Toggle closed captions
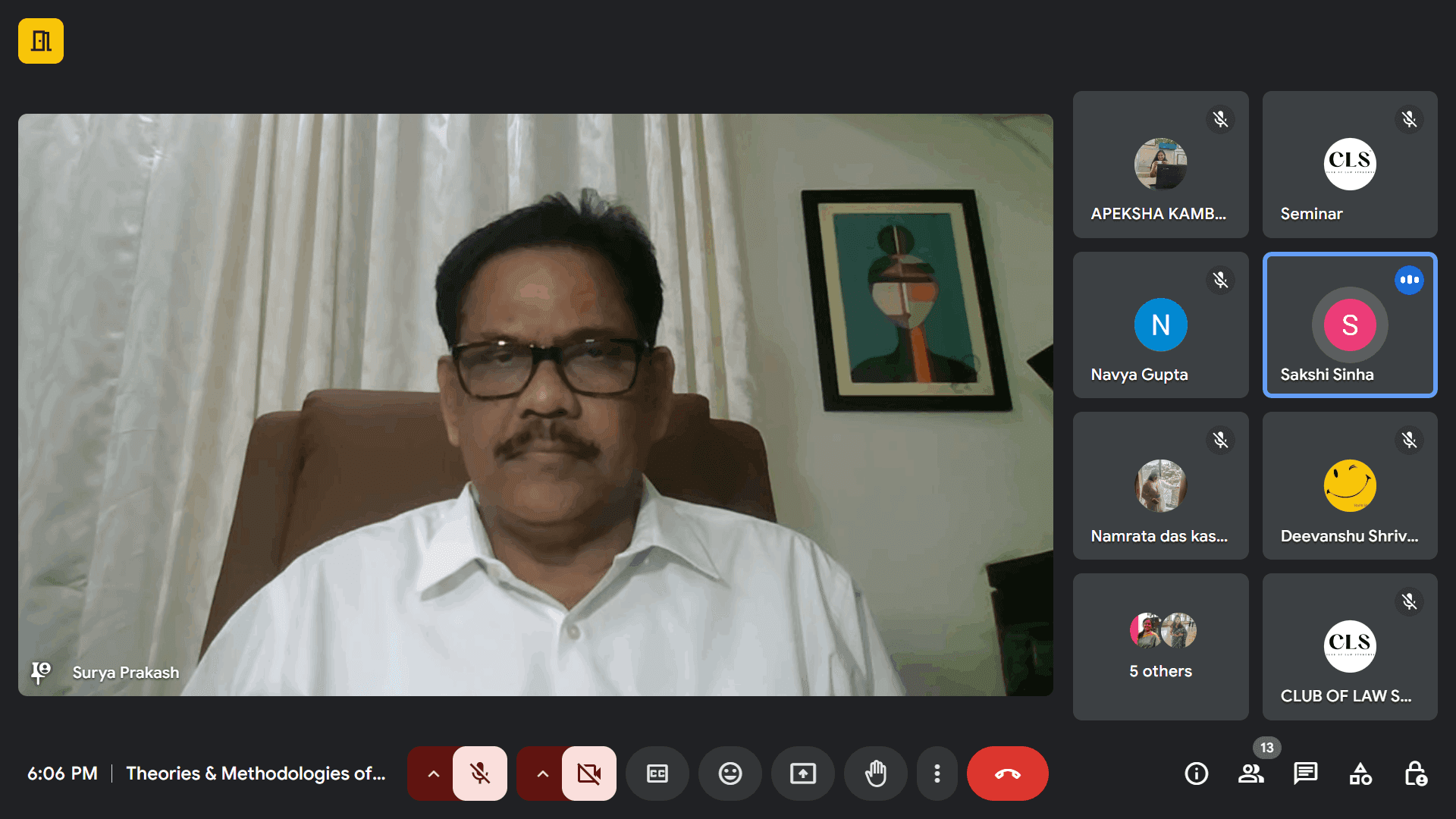 tap(657, 773)
